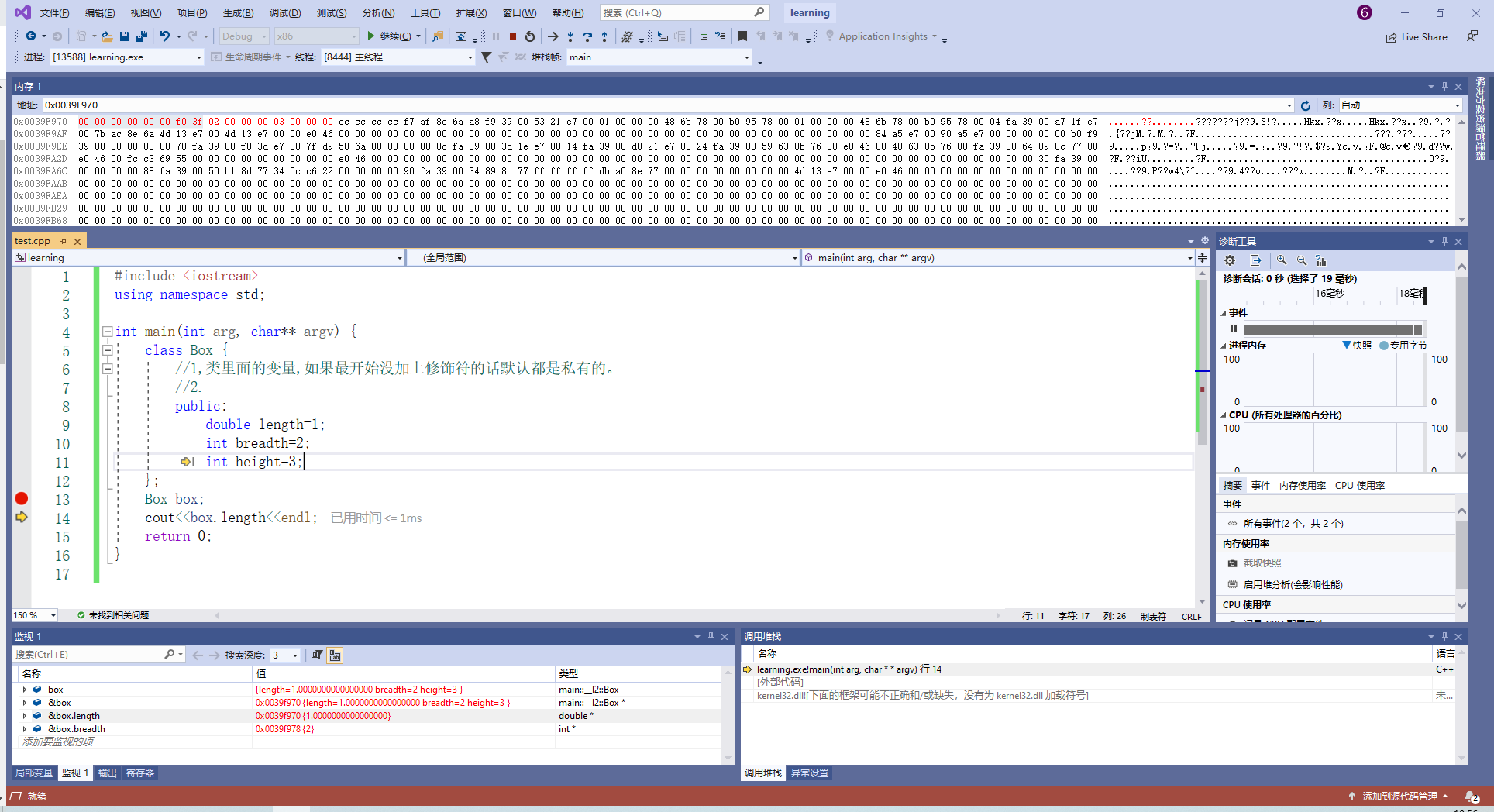Click the thread filter funnel icon
This screenshot has height=812, width=1494.
pos(486,57)
